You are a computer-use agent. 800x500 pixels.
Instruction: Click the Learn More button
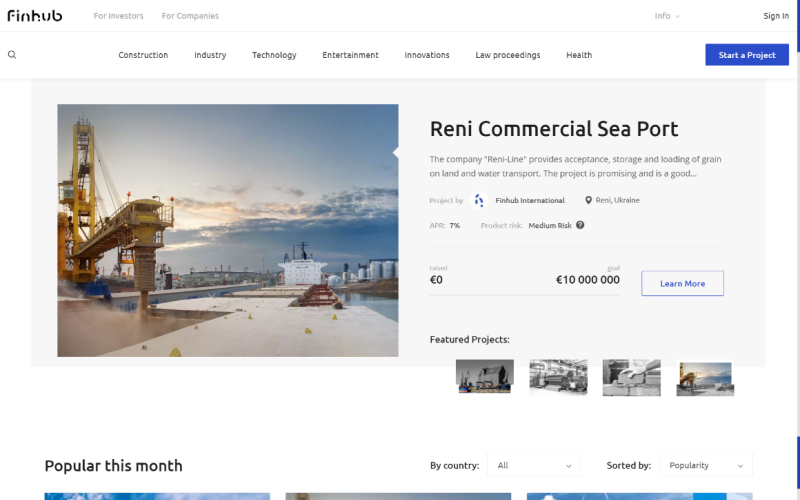[682, 283]
